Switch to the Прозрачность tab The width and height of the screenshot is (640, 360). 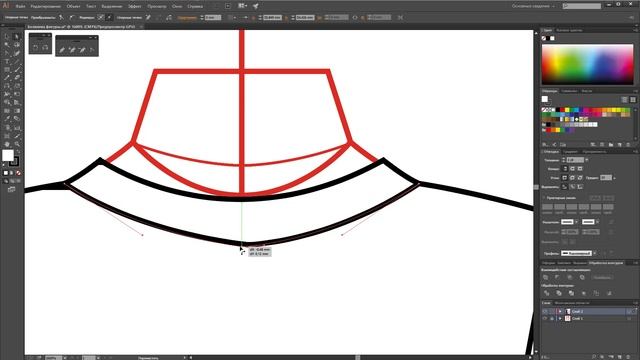(594, 152)
